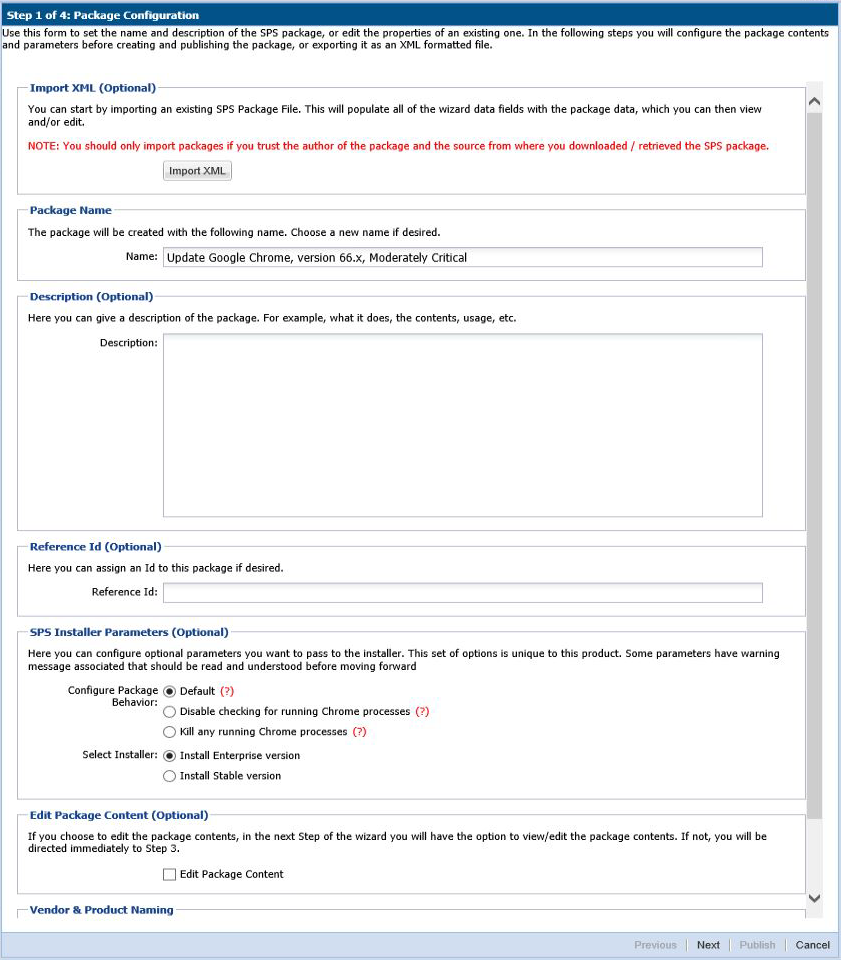
Task: Click help icon beside Kill running Chrome processes
Action: coord(359,732)
